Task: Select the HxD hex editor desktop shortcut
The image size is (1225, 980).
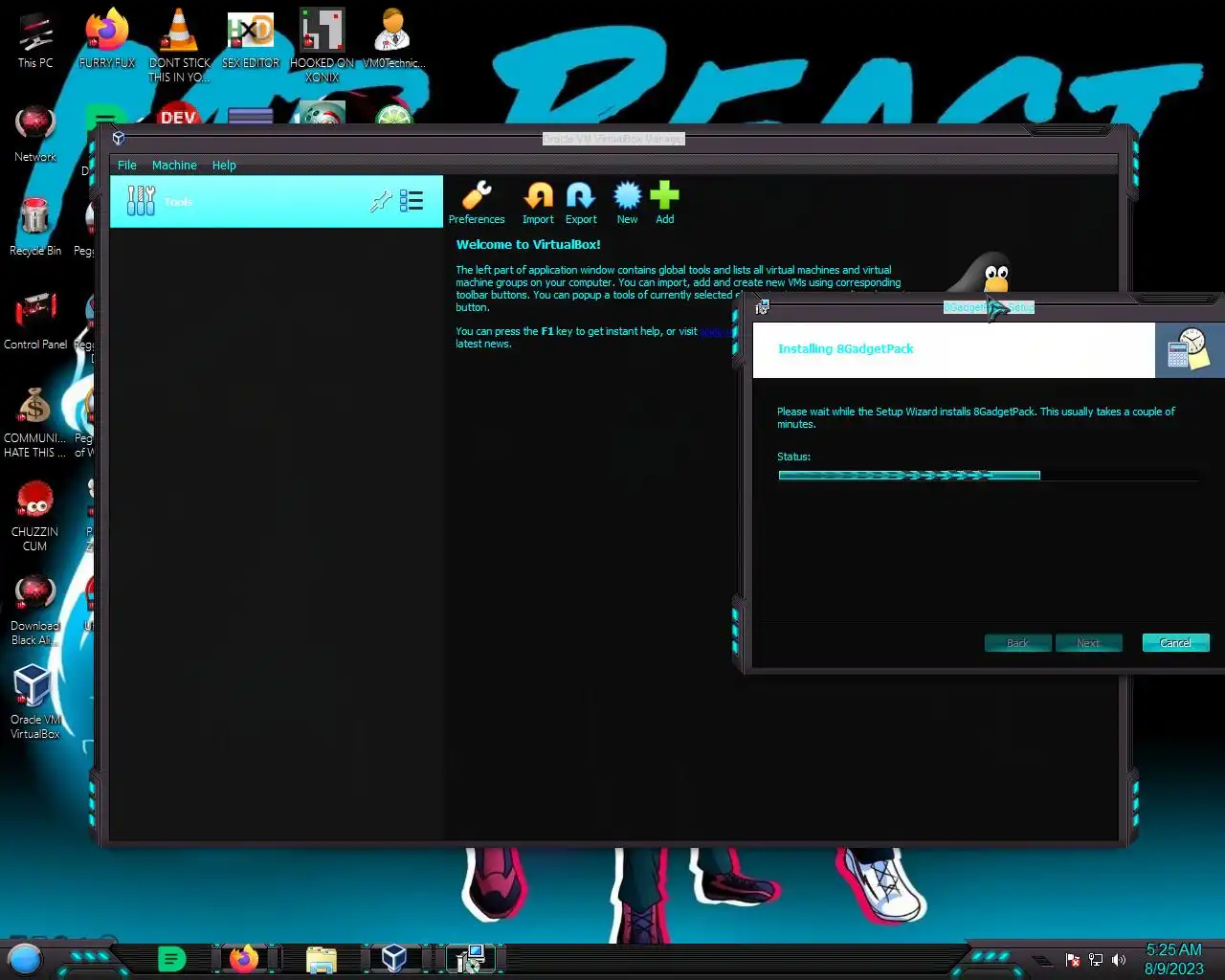Action: pos(251,40)
